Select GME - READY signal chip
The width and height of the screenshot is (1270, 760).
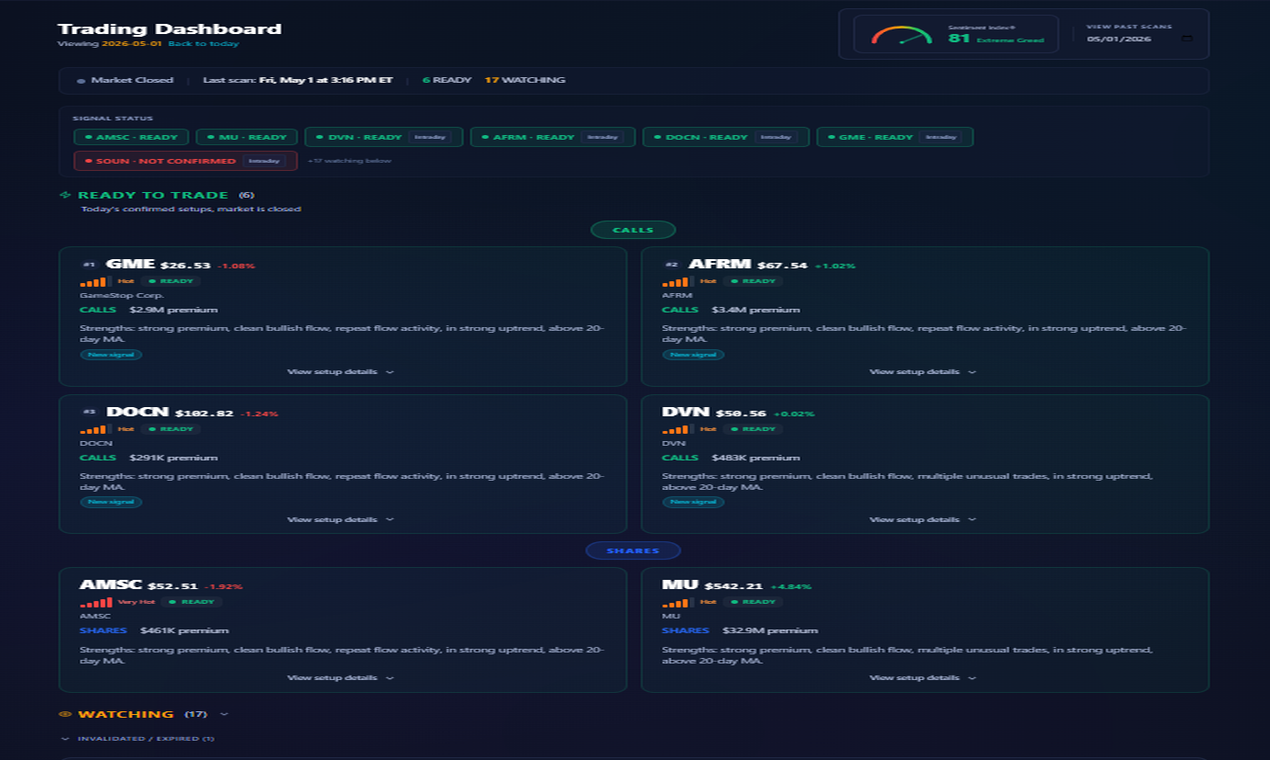[x=895, y=137]
